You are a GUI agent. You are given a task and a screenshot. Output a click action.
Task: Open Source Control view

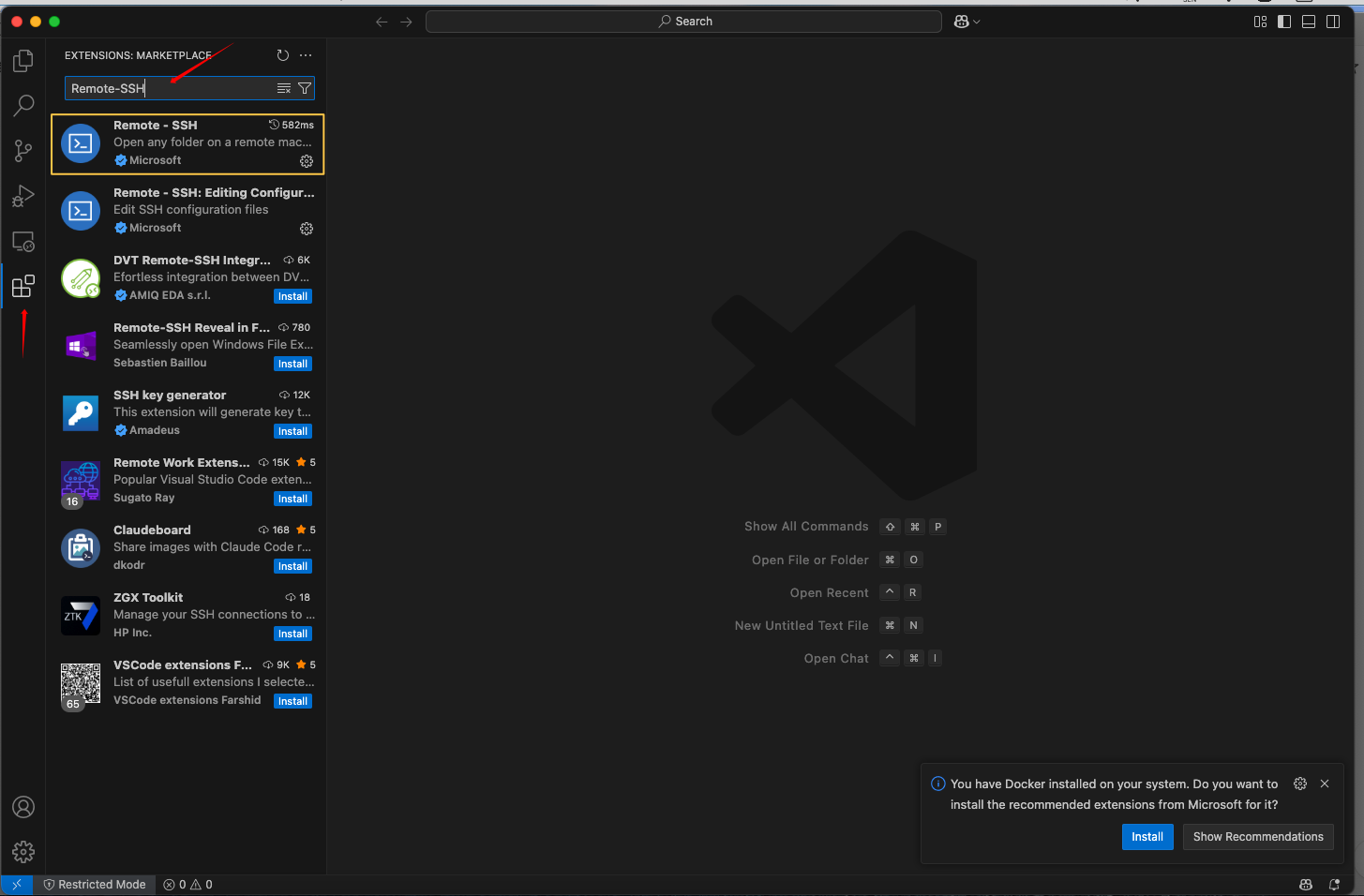tap(23, 151)
